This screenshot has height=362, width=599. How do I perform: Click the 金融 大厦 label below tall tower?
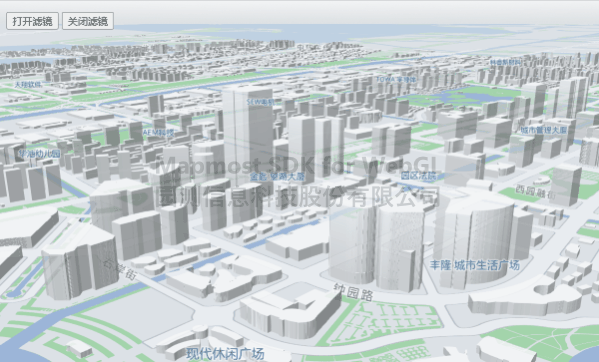277,176
